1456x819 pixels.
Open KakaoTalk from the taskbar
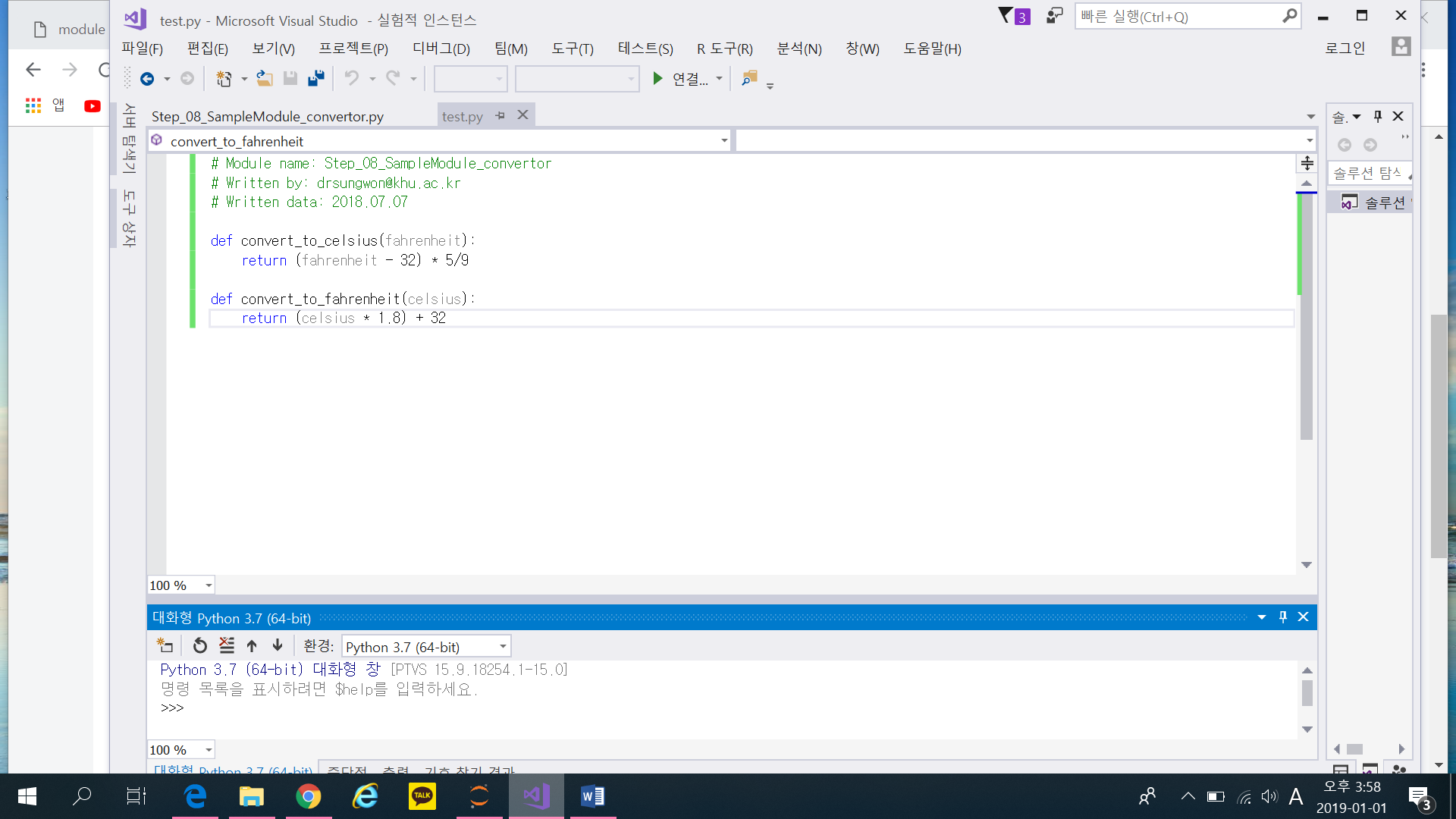tap(422, 796)
